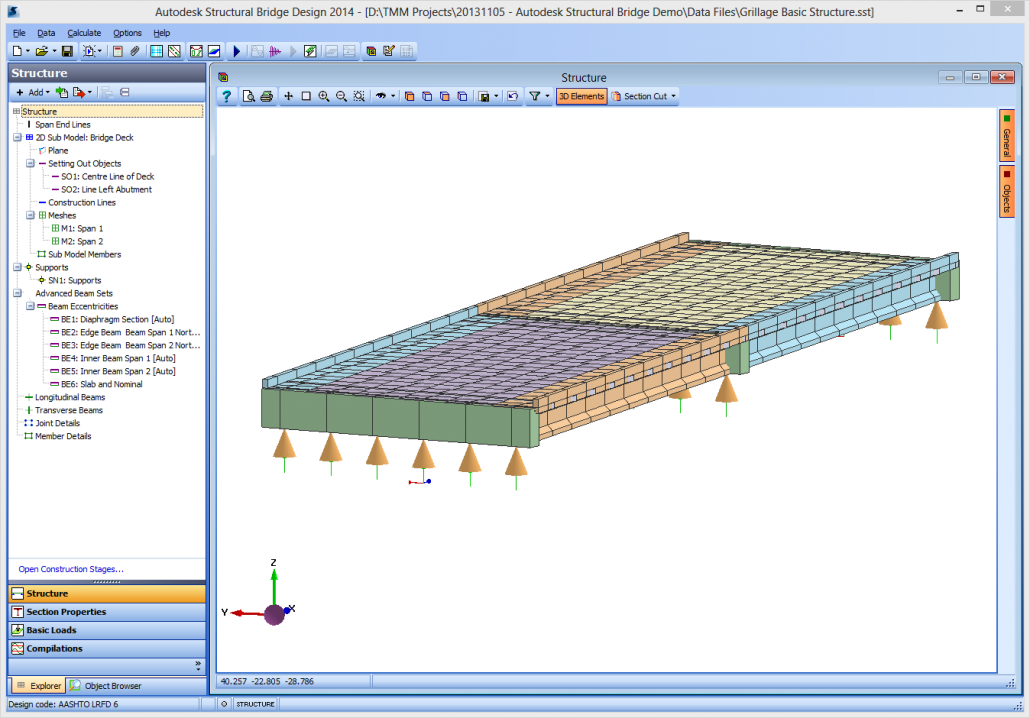Click the Print Preview icon
Screen dimensions: 1030x718
coord(249,96)
